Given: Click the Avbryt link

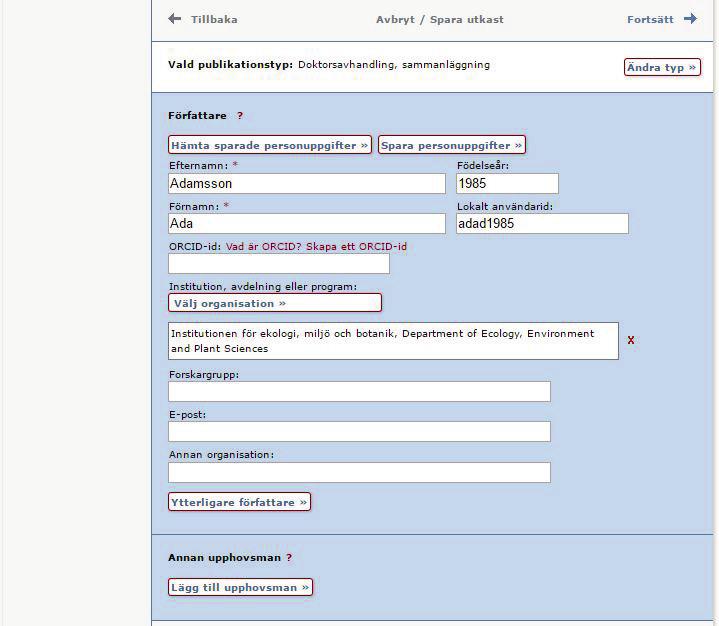Looking at the screenshot, I should coord(395,19).
